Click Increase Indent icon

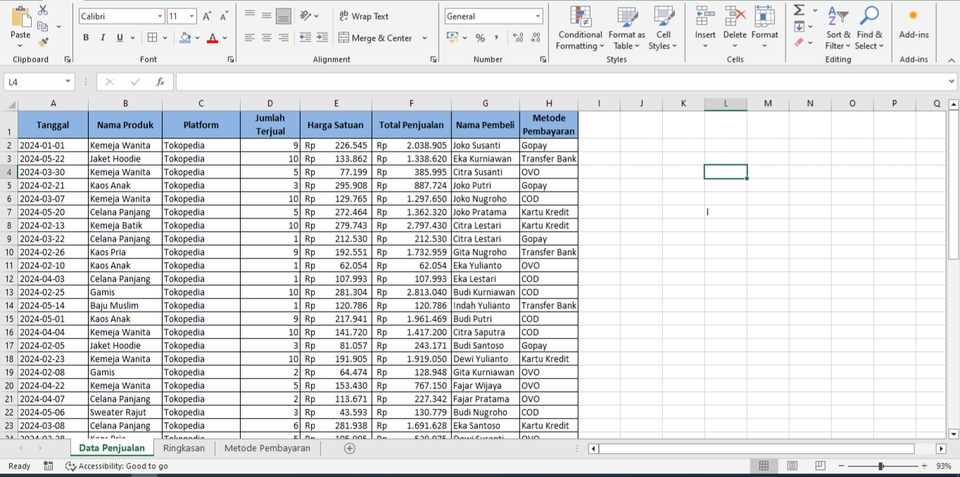point(322,38)
